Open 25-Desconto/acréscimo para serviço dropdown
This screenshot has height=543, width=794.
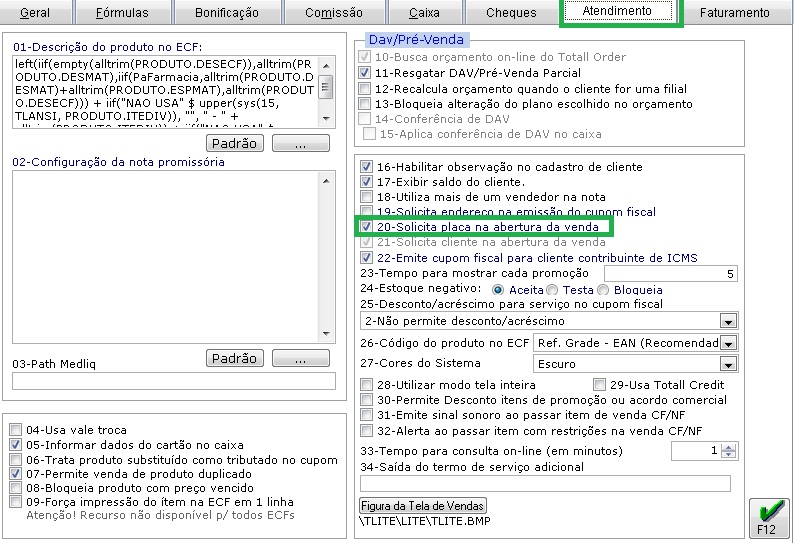(x=728, y=321)
